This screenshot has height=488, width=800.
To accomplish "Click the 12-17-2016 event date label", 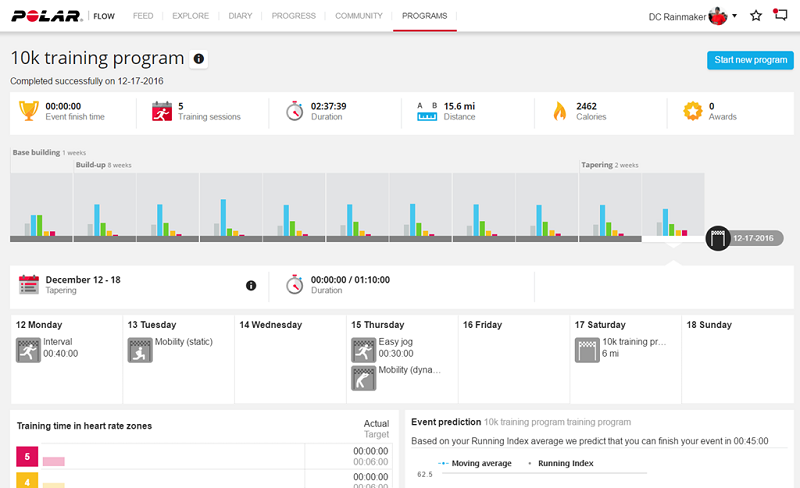I will coord(753,238).
